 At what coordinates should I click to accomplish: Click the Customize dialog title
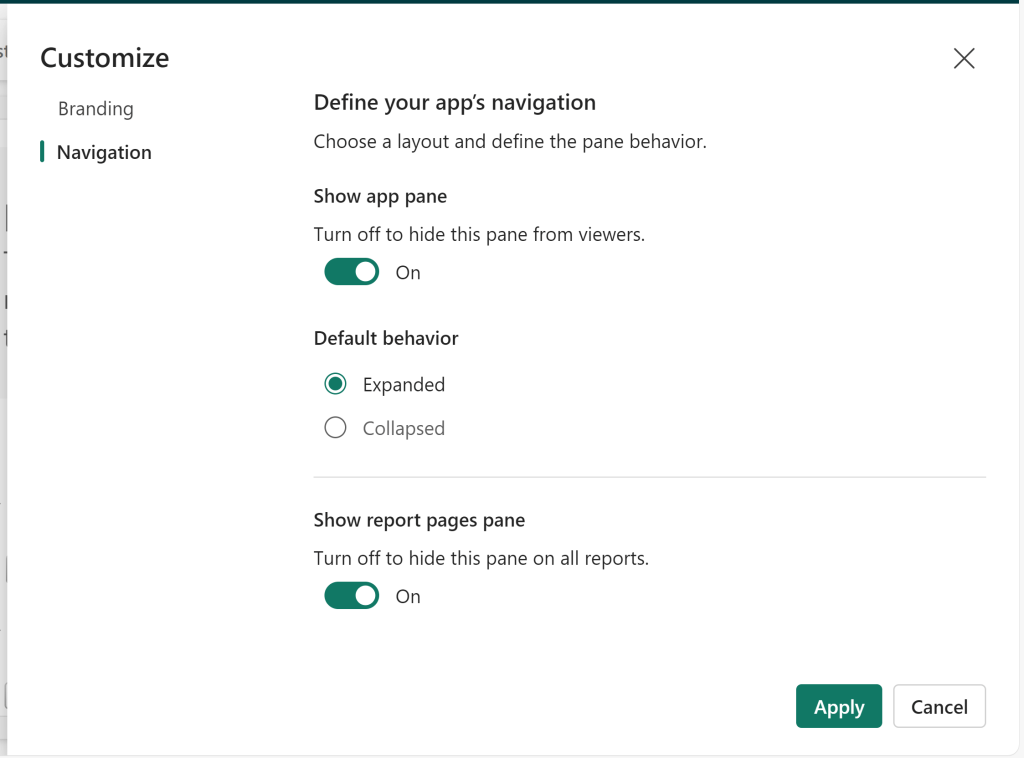105,58
